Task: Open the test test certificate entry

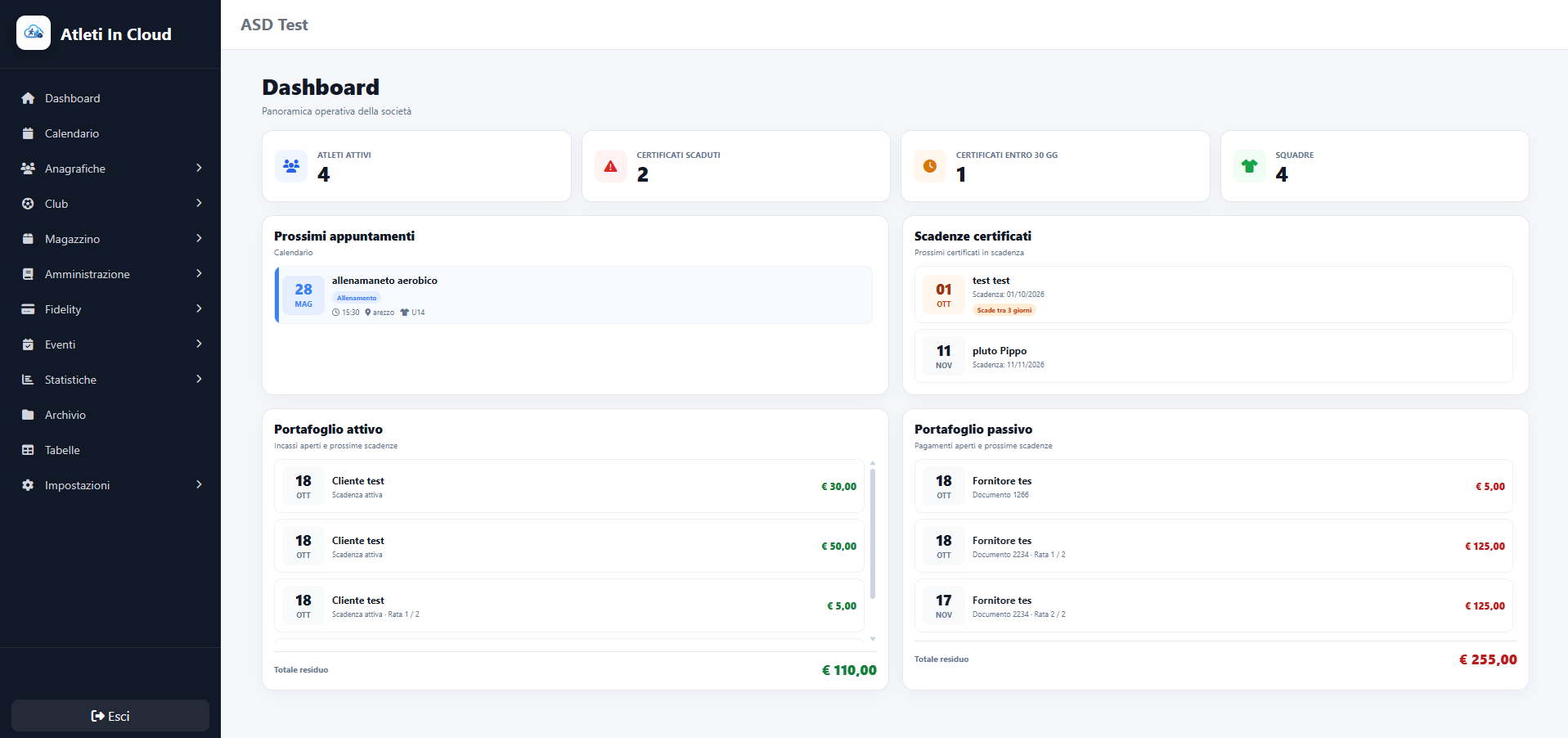Action: (1214, 295)
